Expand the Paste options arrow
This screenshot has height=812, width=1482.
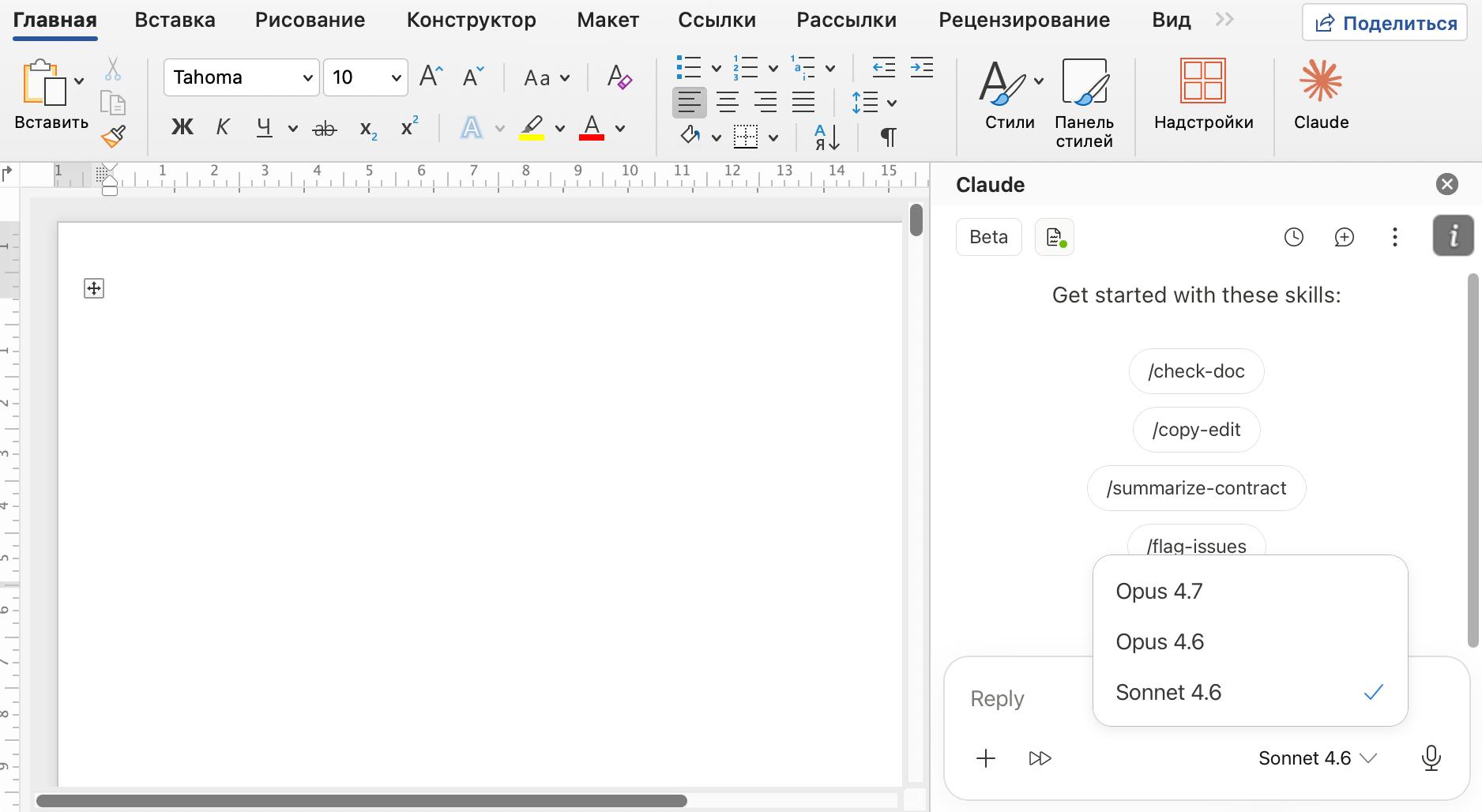[79, 81]
